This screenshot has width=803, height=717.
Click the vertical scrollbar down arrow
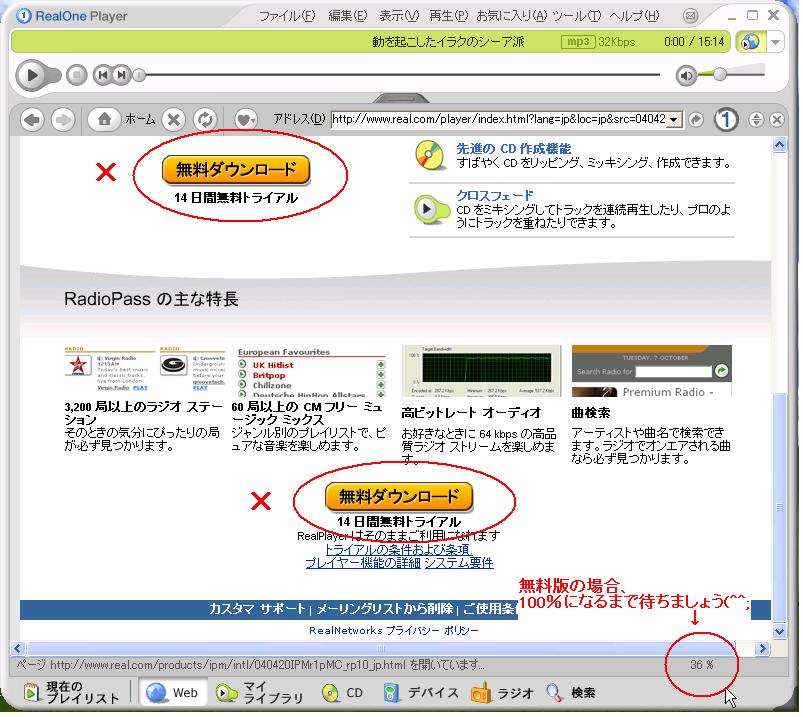click(x=779, y=631)
